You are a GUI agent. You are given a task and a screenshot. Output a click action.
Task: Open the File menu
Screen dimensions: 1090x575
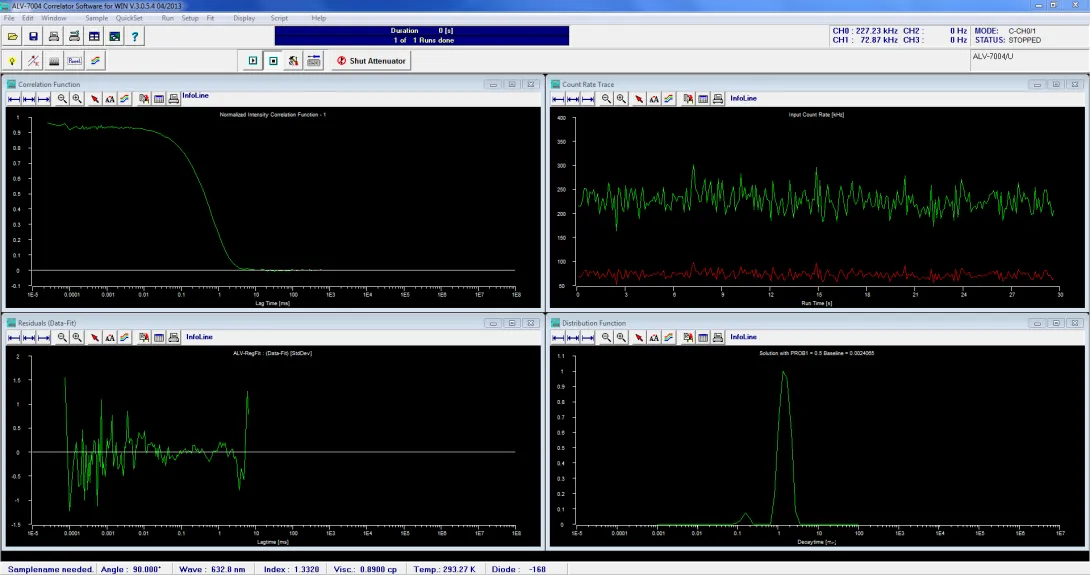tap(9, 18)
